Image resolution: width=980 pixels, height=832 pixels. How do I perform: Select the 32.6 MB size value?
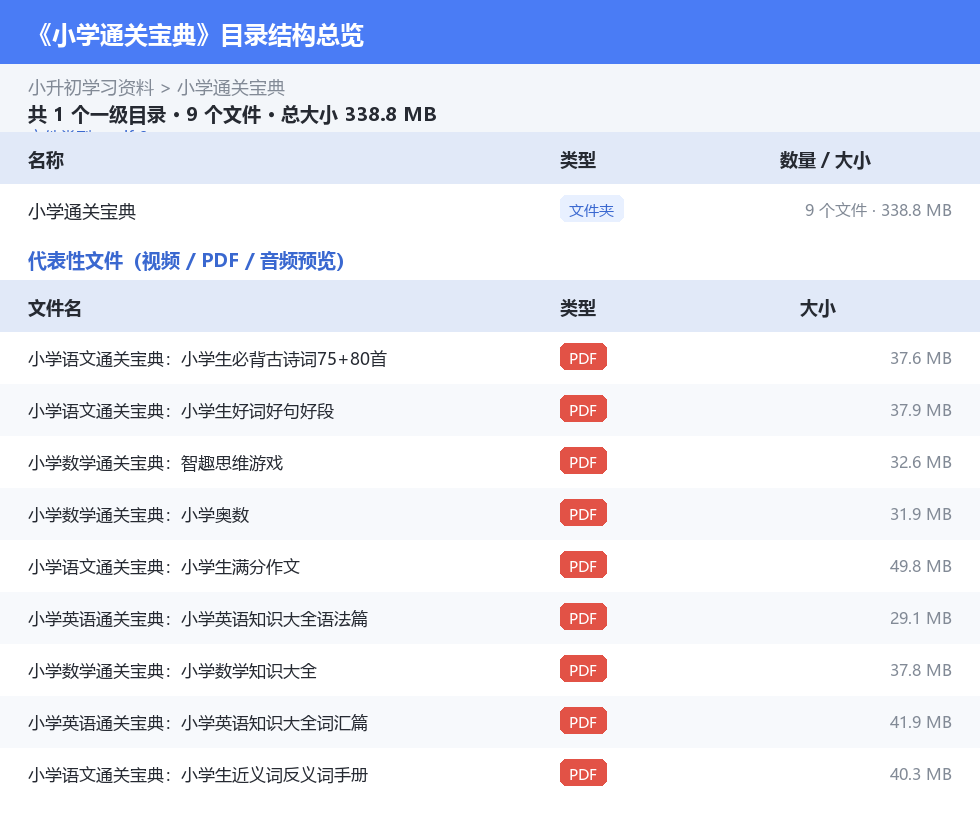pyautogui.click(x=921, y=462)
